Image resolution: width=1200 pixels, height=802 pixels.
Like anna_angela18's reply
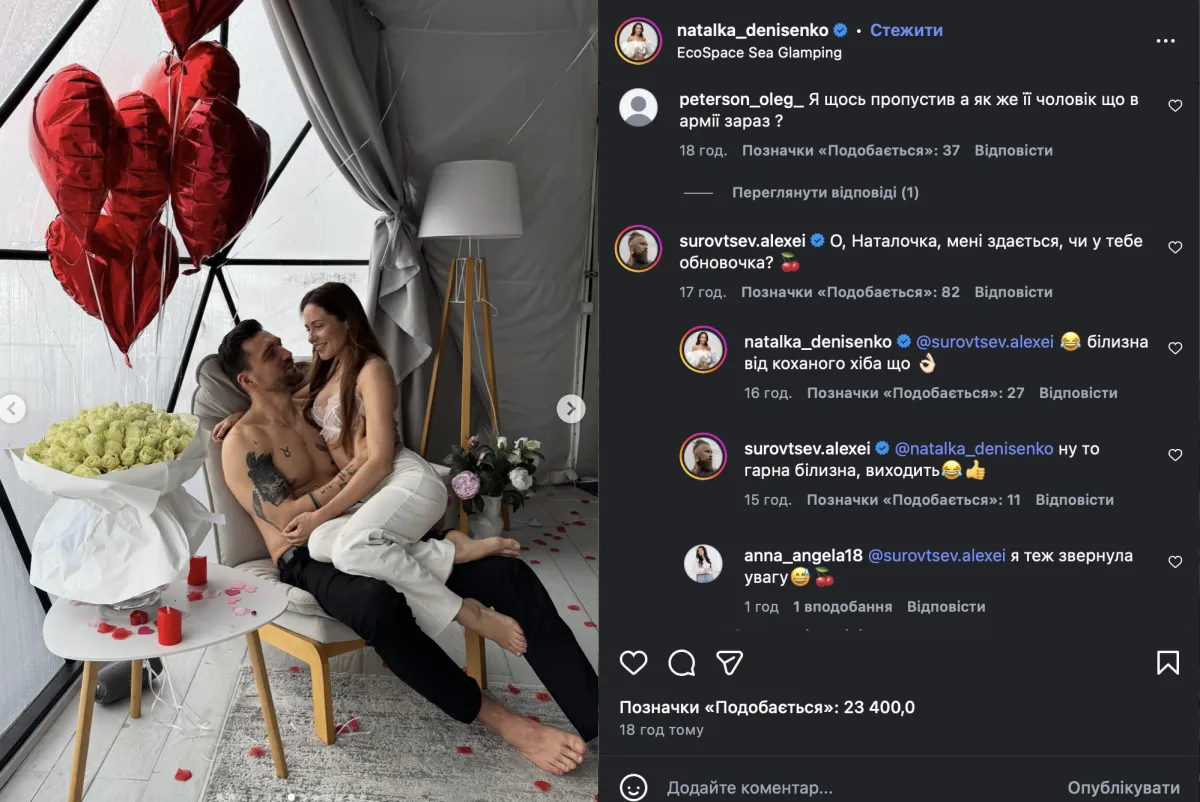pos(1175,562)
